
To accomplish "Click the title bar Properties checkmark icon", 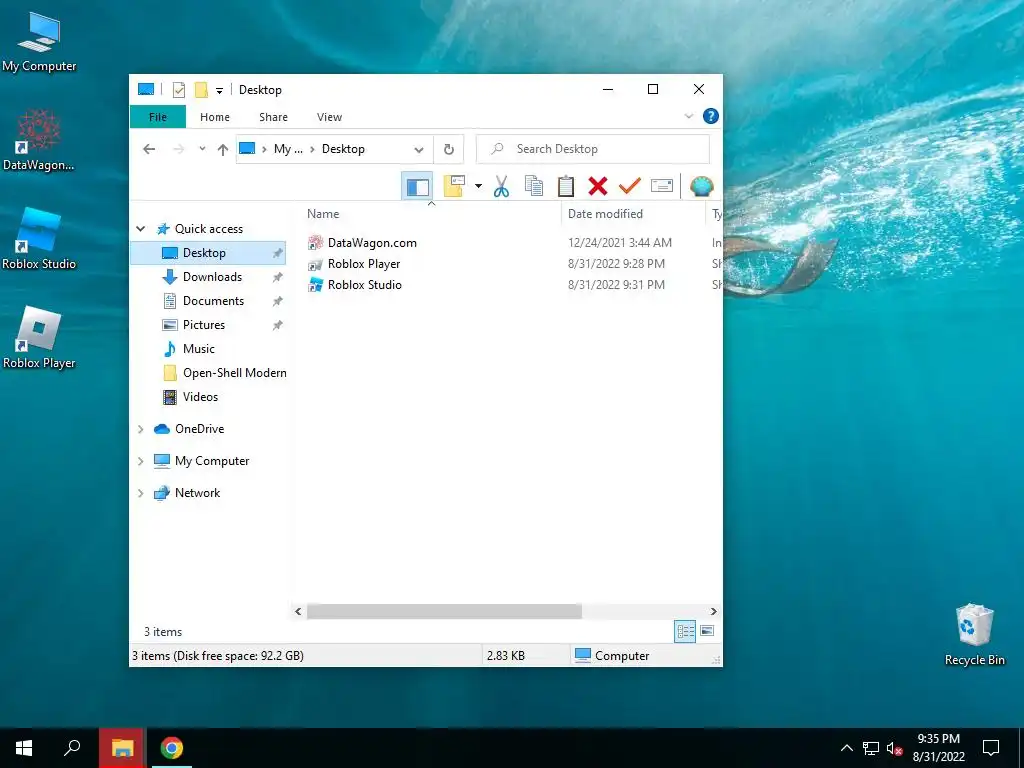I will (x=179, y=90).
